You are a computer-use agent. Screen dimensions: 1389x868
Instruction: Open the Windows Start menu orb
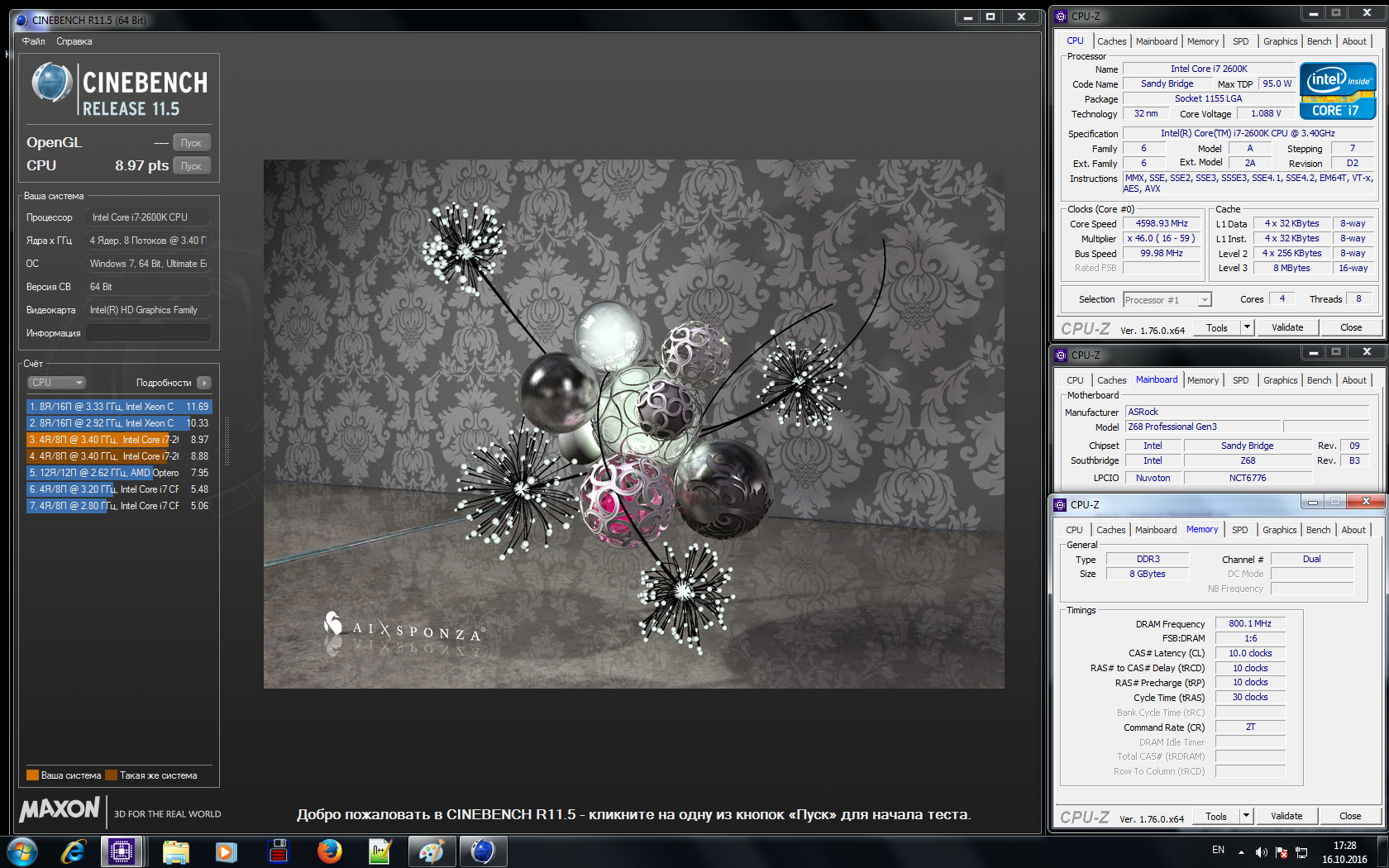click(22, 851)
